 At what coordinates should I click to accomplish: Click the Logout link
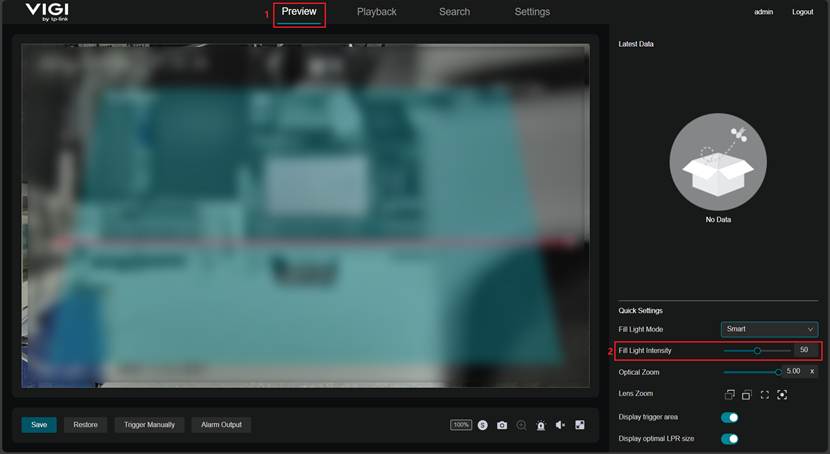[802, 12]
